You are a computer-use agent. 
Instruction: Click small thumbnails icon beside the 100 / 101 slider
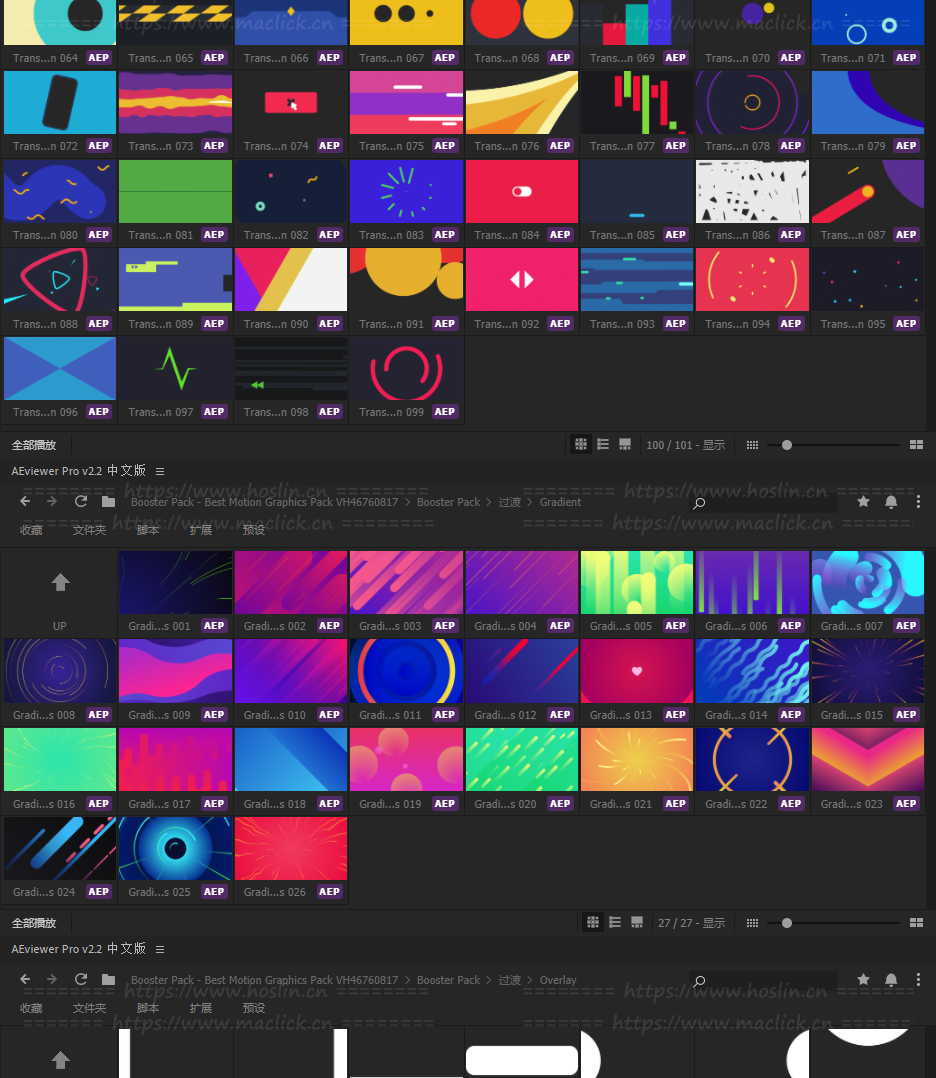coord(752,445)
